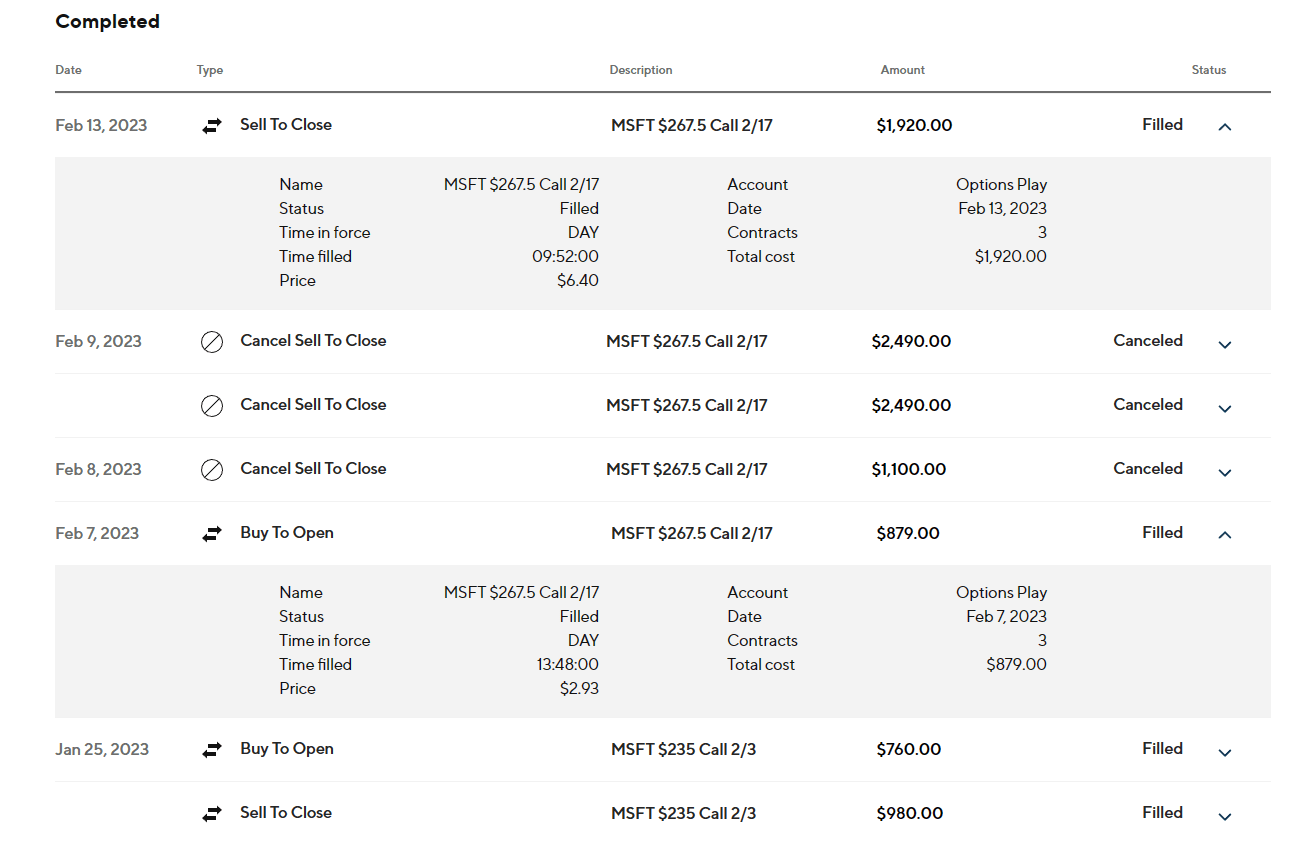1306x850 pixels.
Task: Expand the $1,100.00 canceled order details
Action: point(1225,472)
